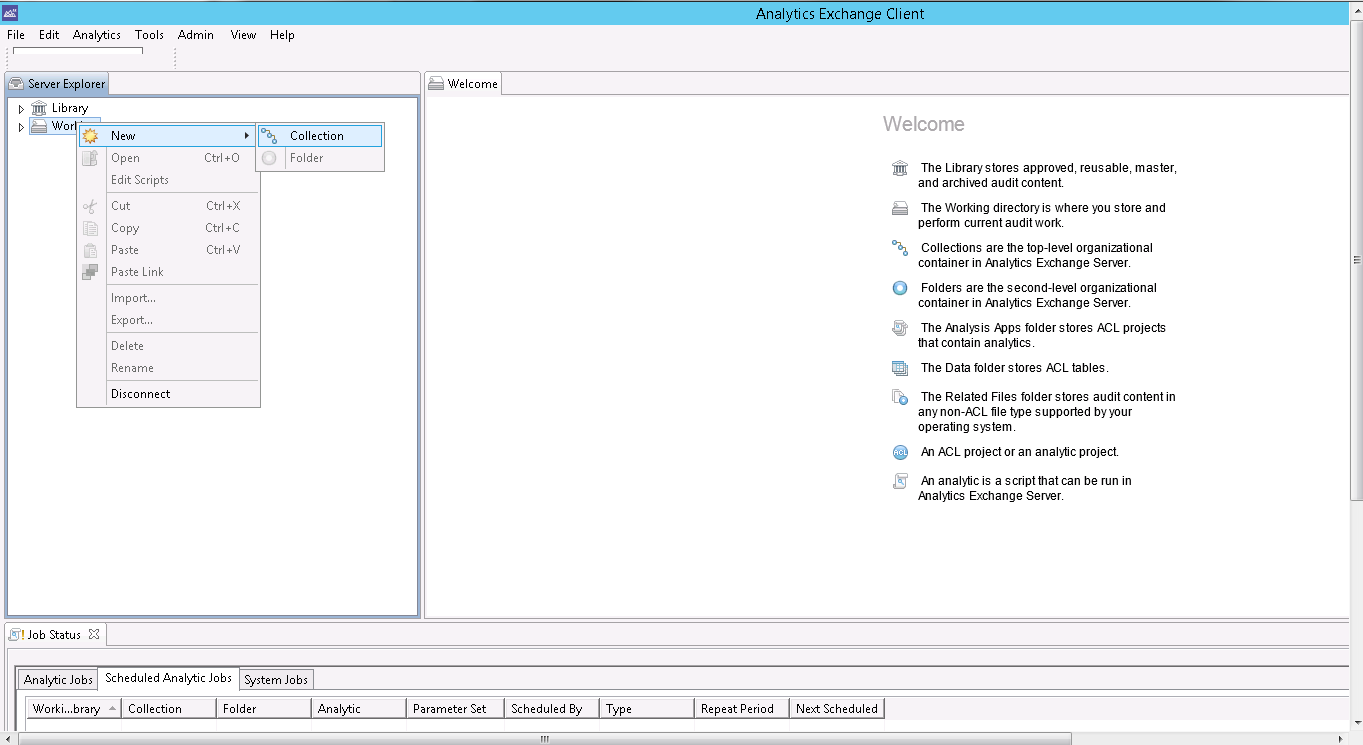Sort by the Type column header

(647, 709)
